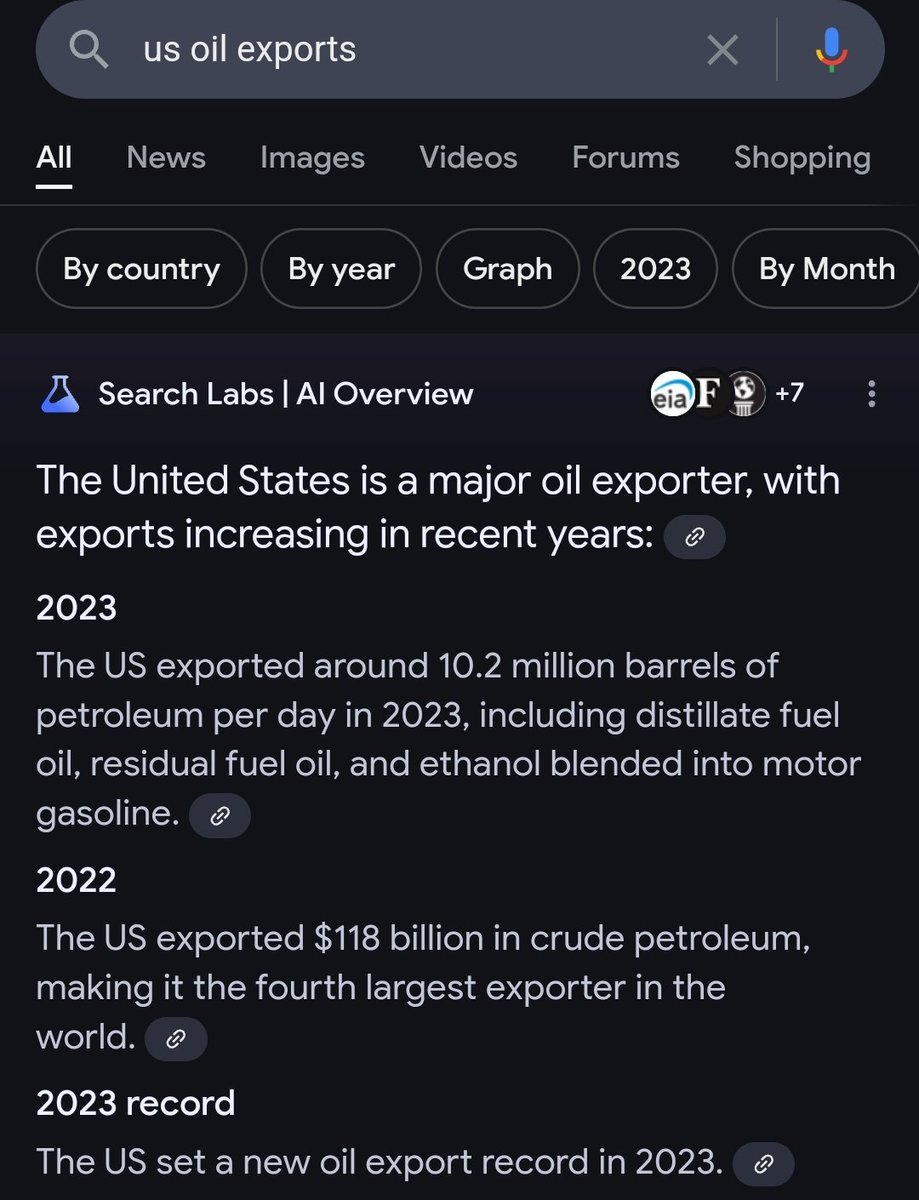Tap the '$118 billion in crude petroleum' paragraph

tap(423, 988)
